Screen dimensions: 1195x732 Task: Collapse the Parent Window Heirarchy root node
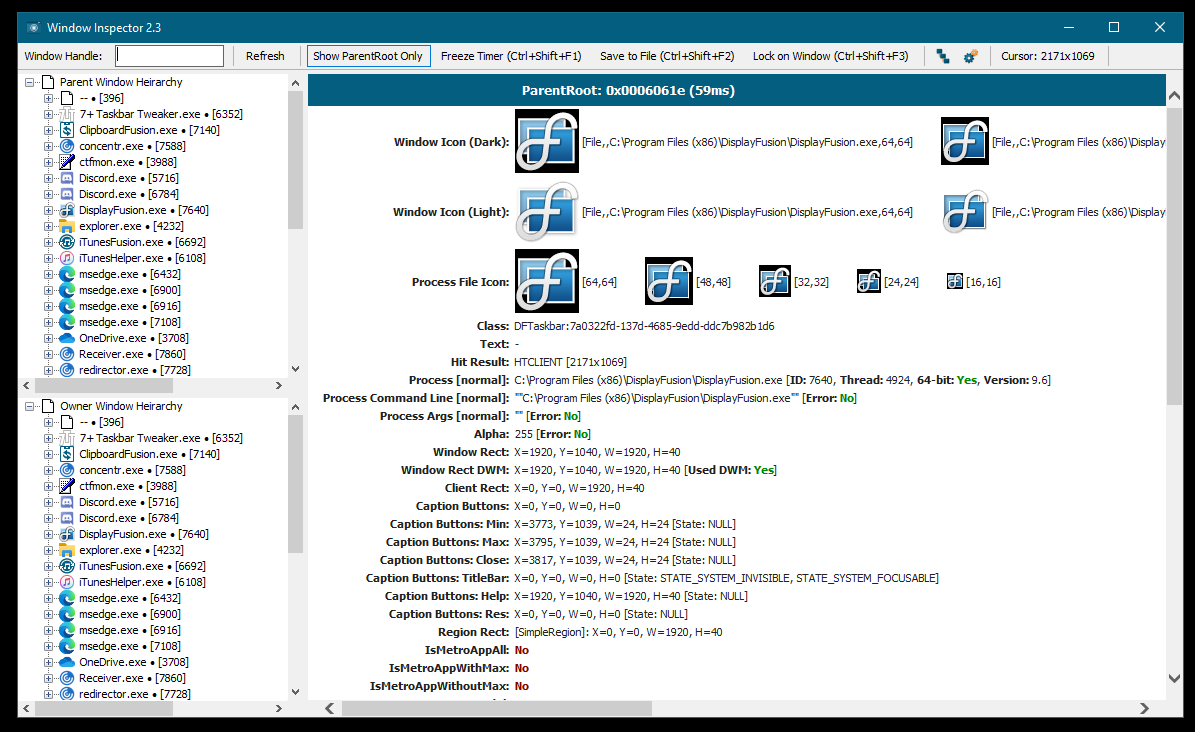(30, 82)
